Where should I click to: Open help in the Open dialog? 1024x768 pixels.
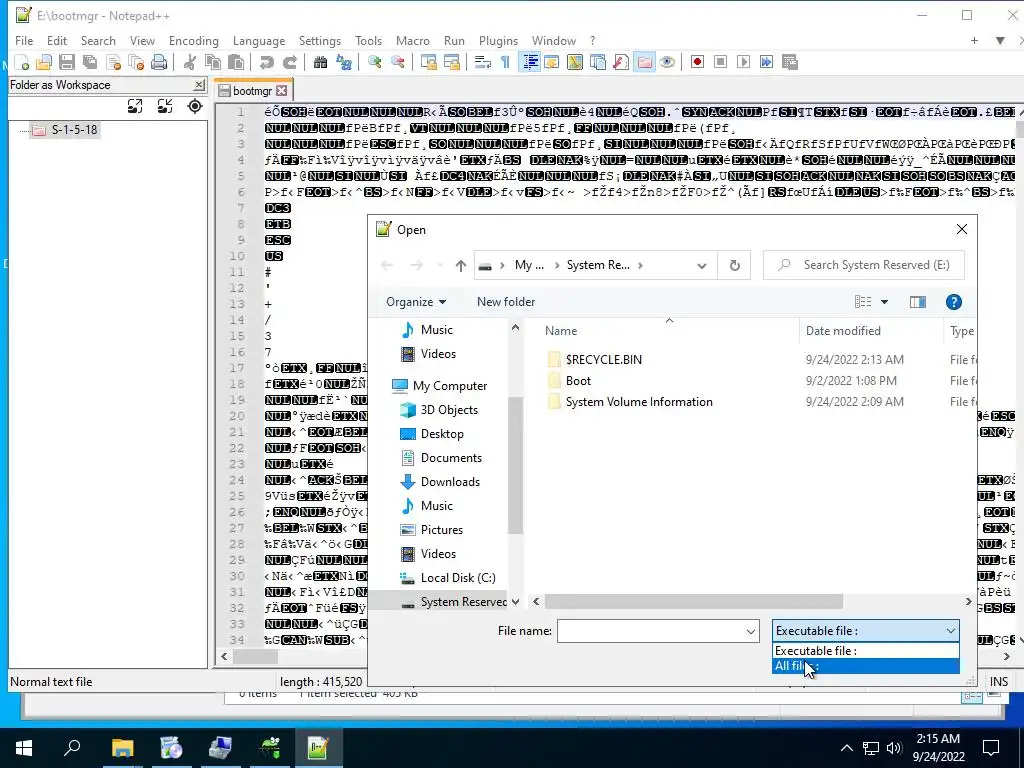pyautogui.click(x=953, y=302)
